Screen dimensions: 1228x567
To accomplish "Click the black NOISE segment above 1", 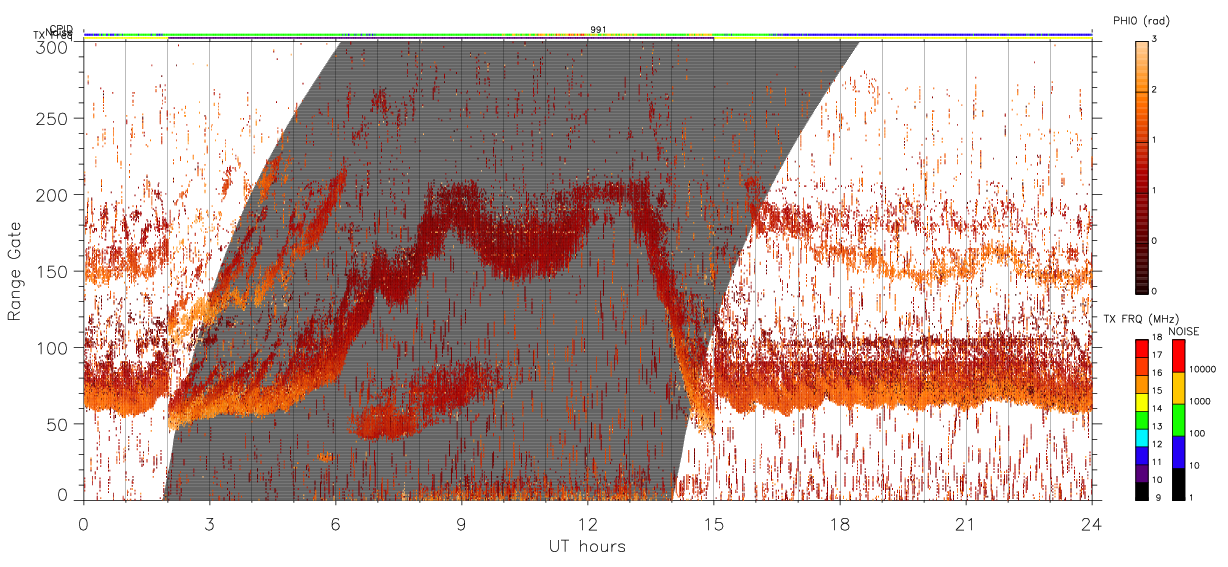I will pos(1179,484).
